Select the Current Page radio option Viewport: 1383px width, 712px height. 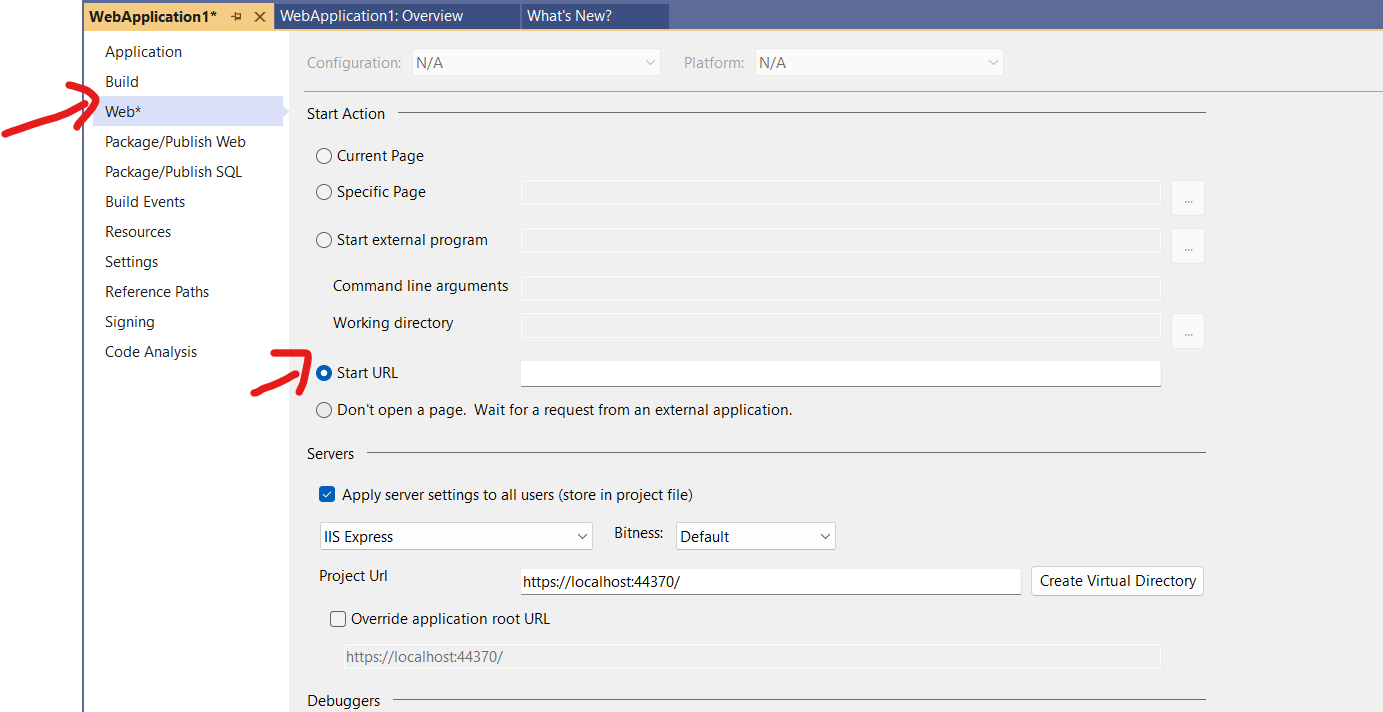point(324,156)
